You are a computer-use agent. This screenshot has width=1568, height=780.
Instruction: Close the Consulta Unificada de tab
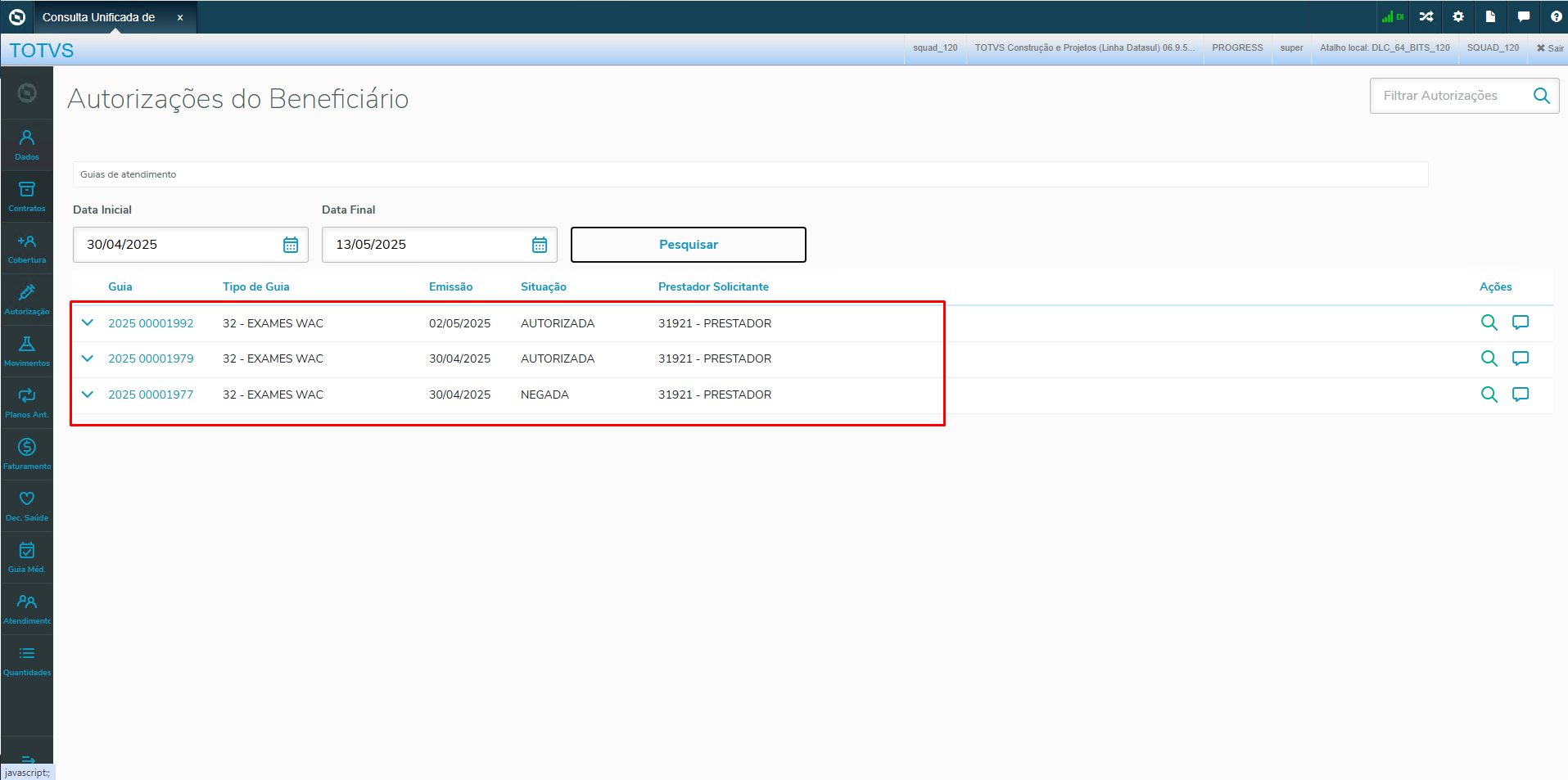pyautogui.click(x=180, y=17)
